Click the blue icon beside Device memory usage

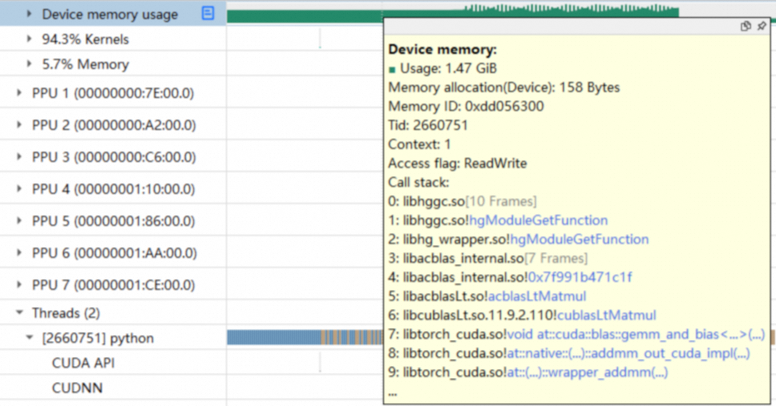[x=208, y=14]
